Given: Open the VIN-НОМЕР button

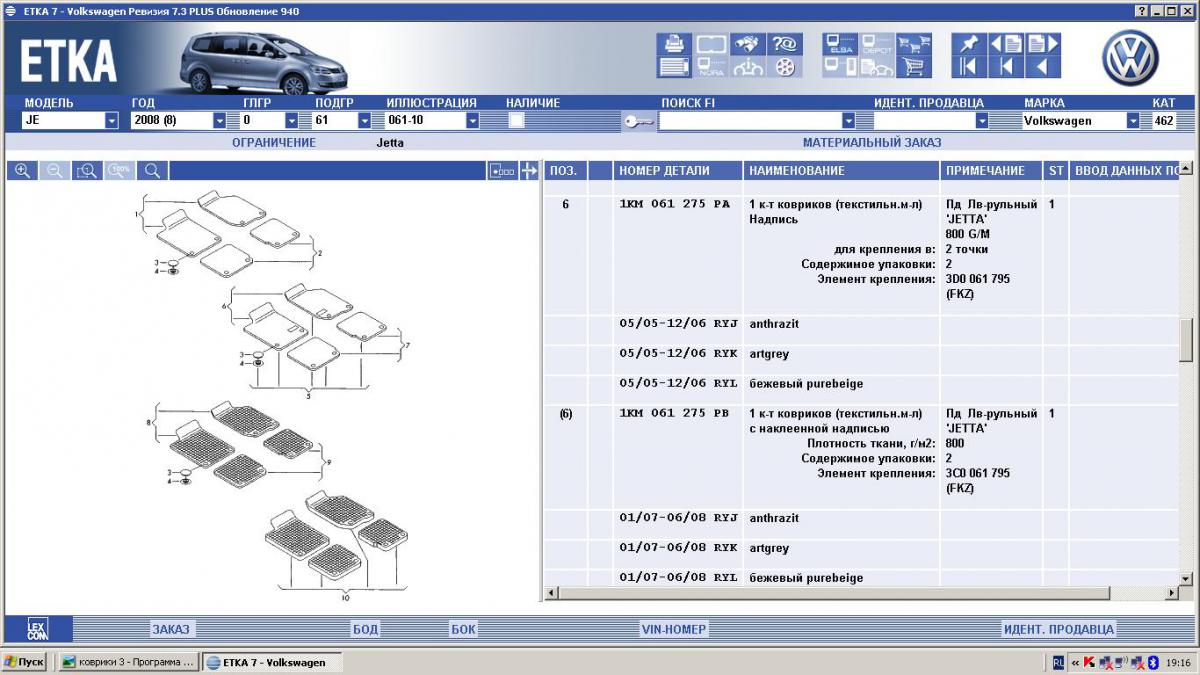Looking at the screenshot, I should coord(674,629).
